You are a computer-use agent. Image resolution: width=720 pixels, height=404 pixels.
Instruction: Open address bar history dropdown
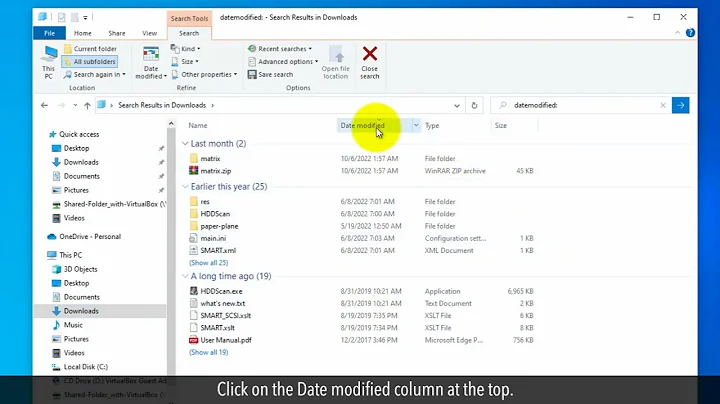457,106
